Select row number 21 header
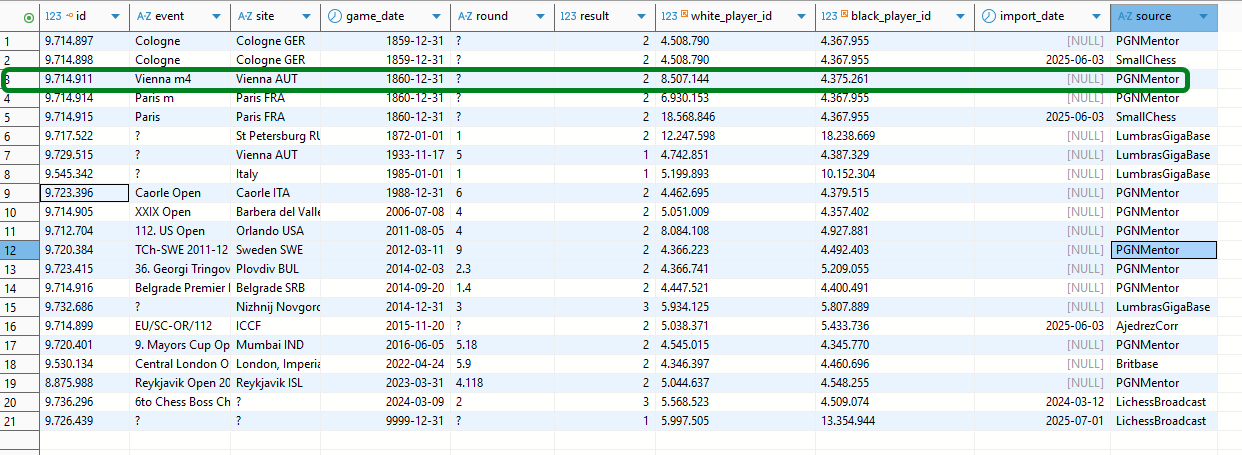The image size is (1242, 455). point(19,421)
